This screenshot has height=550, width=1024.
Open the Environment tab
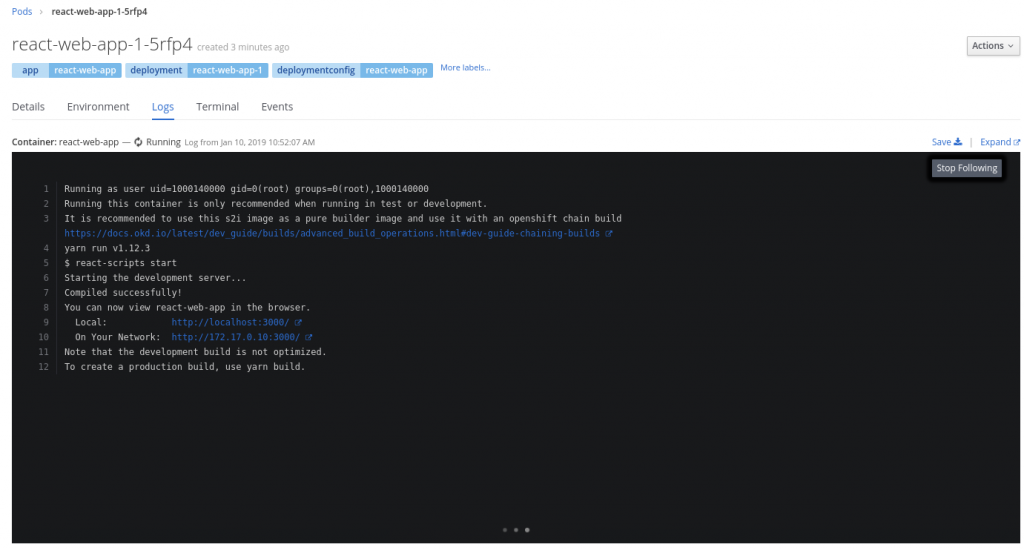[x=98, y=107]
